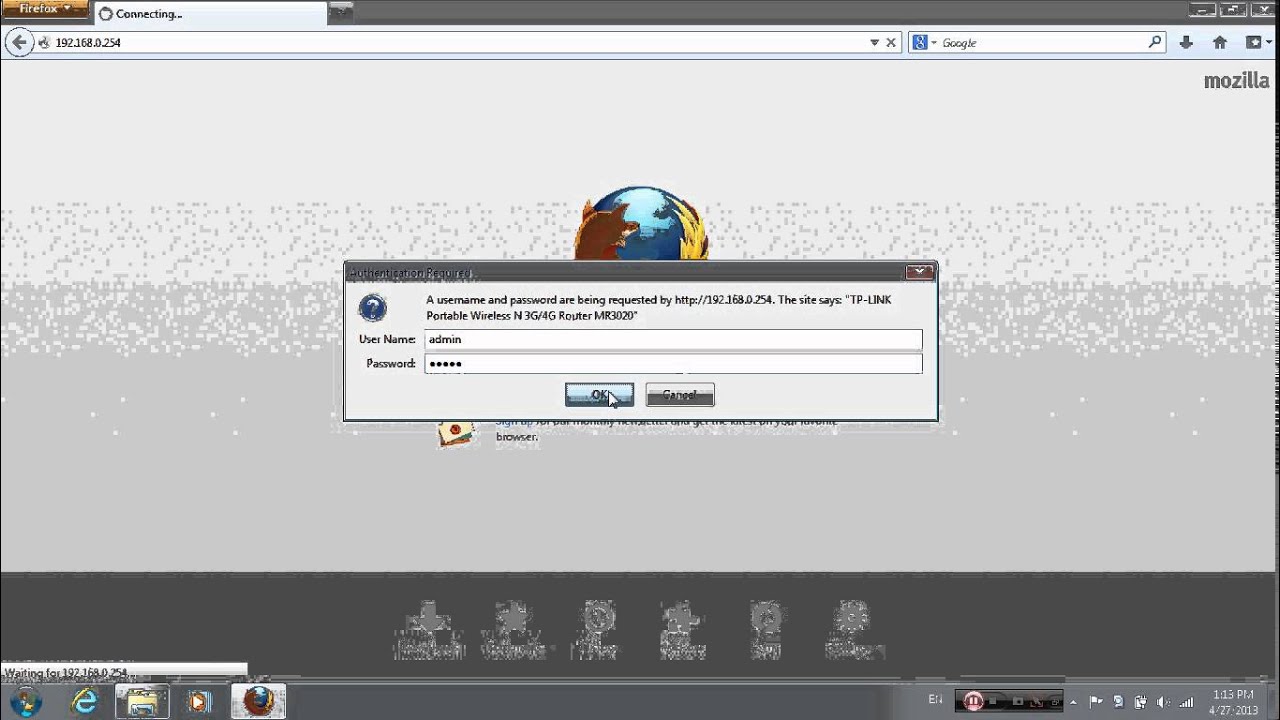This screenshot has width=1280, height=720.
Task: Open Add-ons puzzle icon on start page
Action: tap(683, 630)
